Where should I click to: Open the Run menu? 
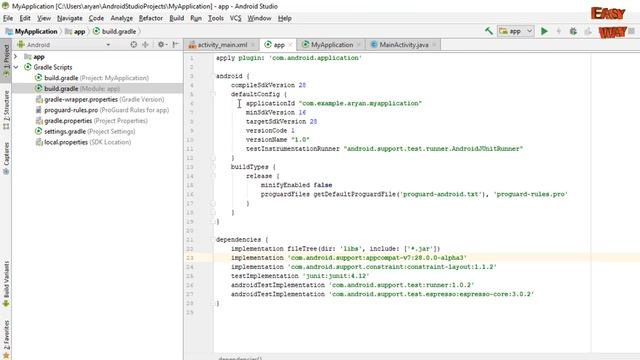(196, 18)
